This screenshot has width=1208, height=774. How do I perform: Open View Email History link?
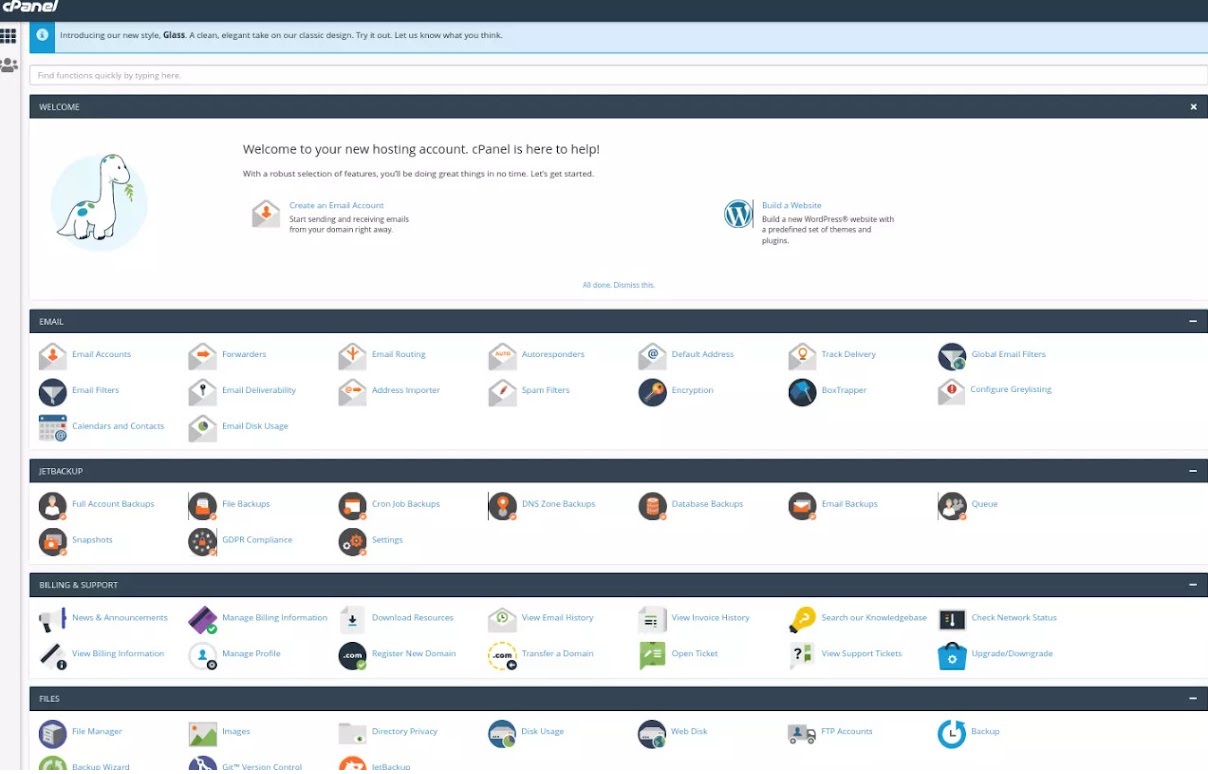point(557,618)
